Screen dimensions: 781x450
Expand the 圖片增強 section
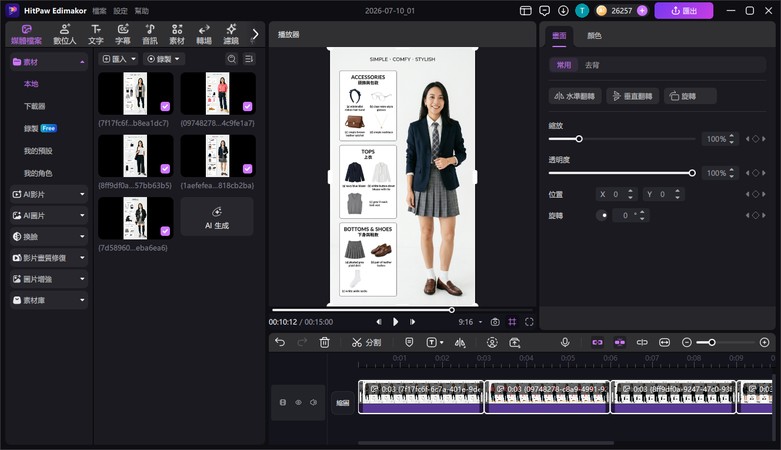point(48,279)
